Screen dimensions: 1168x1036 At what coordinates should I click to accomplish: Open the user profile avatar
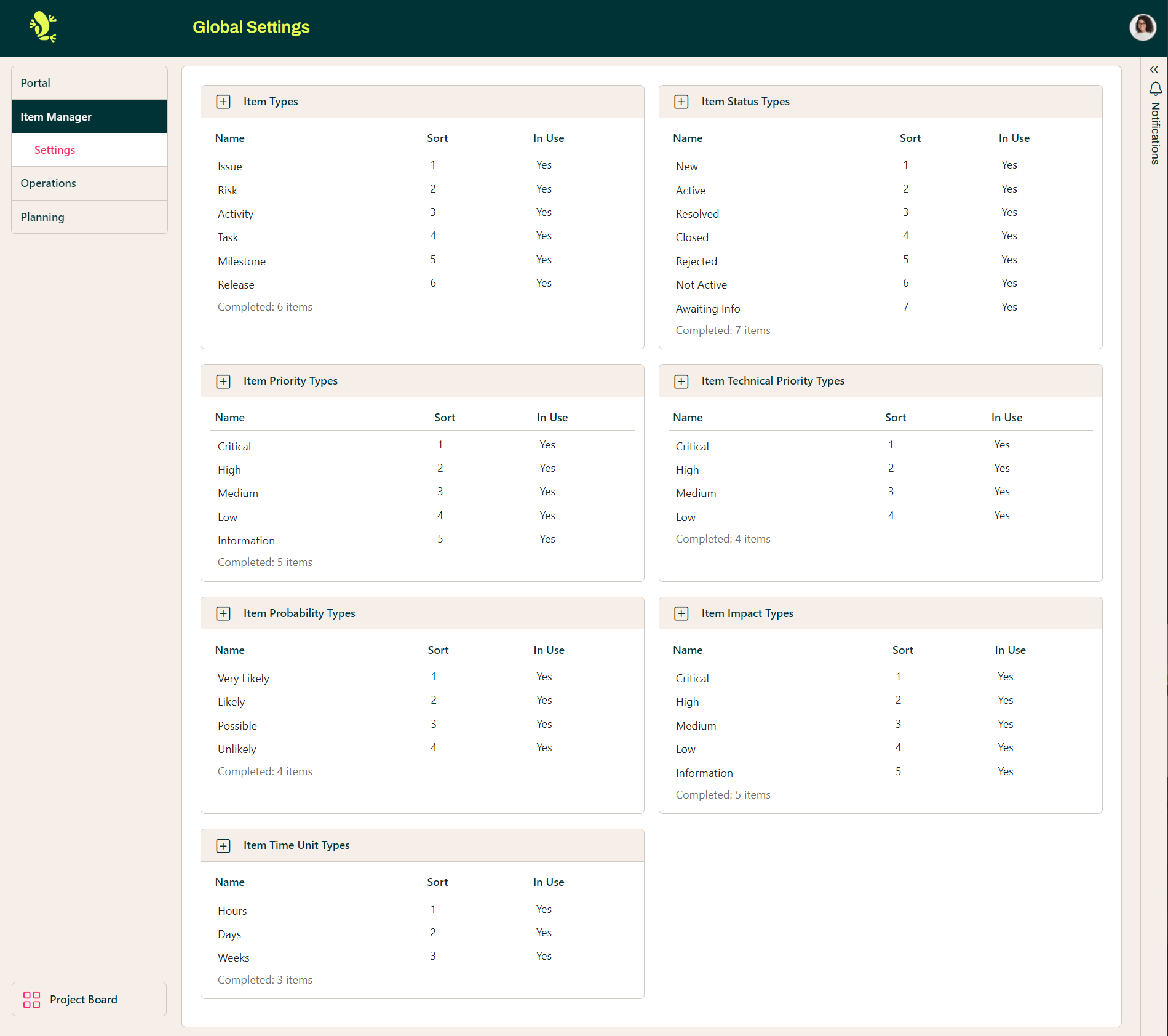pyautogui.click(x=1142, y=27)
